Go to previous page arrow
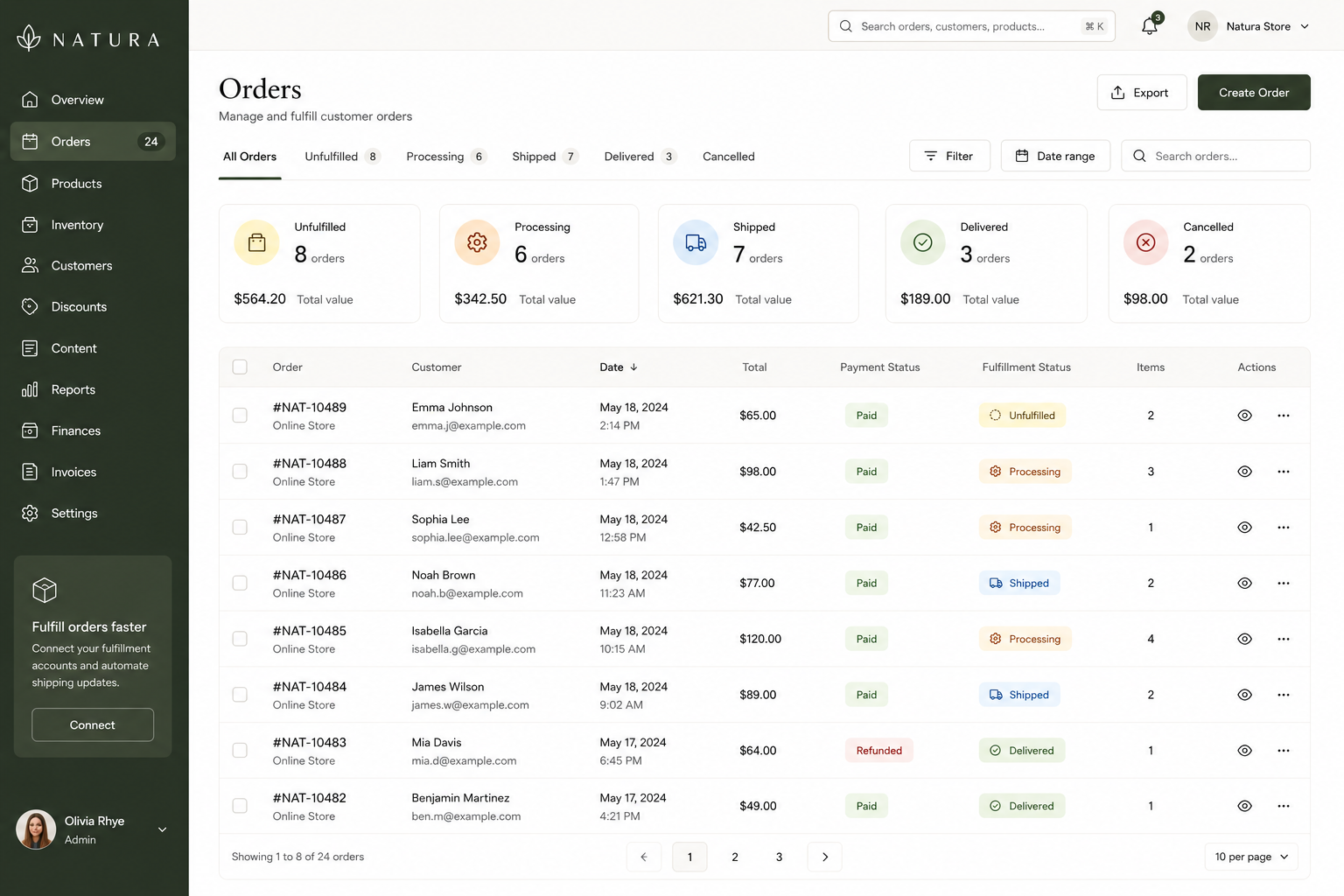Viewport: 1344px width, 896px height. (644, 857)
